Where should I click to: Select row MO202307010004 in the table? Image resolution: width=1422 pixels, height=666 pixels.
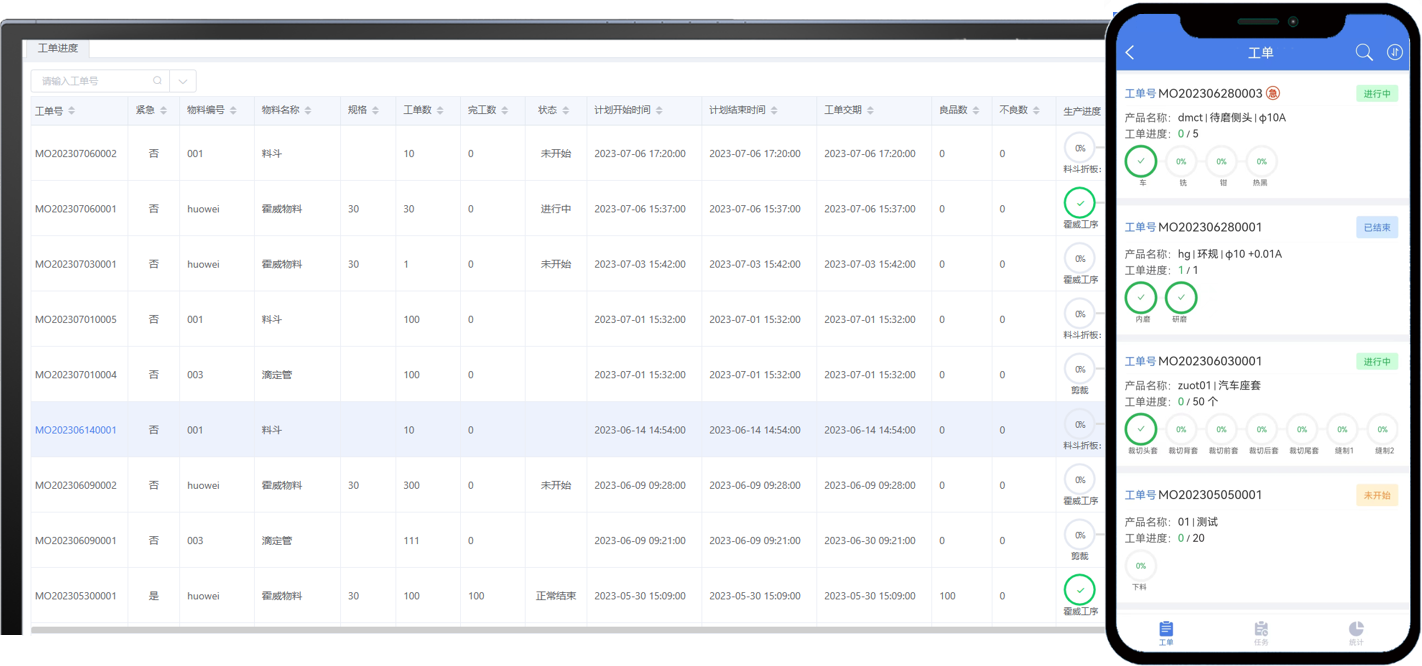(x=568, y=375)
